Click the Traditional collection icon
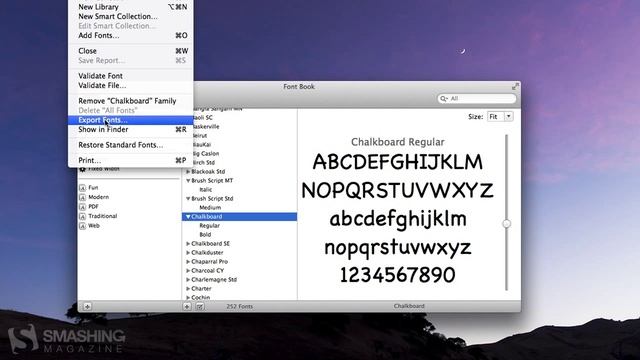This screenshot has height=360, width=640. (82, 216)
